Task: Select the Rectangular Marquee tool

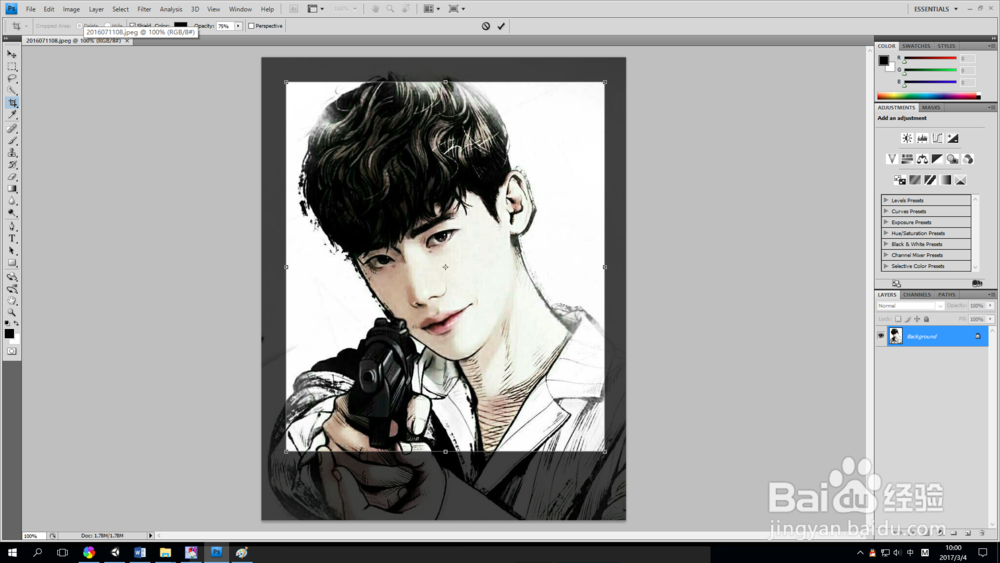Action: click(11, 66)
